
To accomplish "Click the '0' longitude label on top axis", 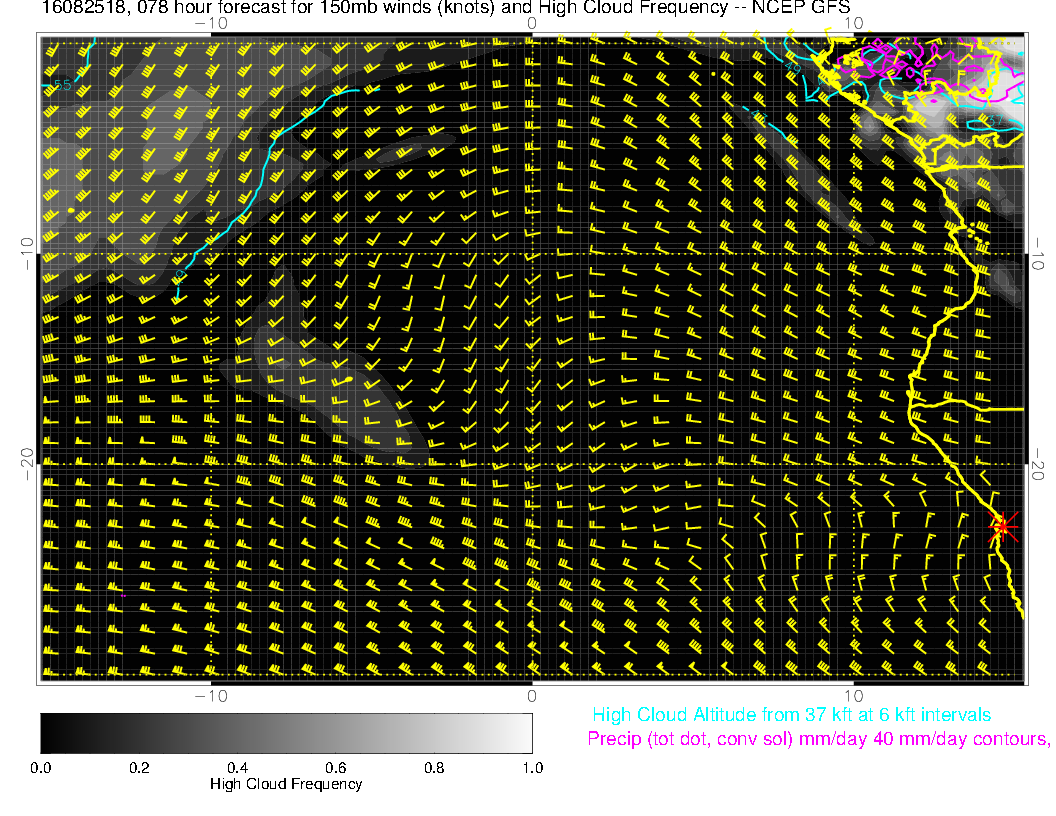I will [531, 24].
